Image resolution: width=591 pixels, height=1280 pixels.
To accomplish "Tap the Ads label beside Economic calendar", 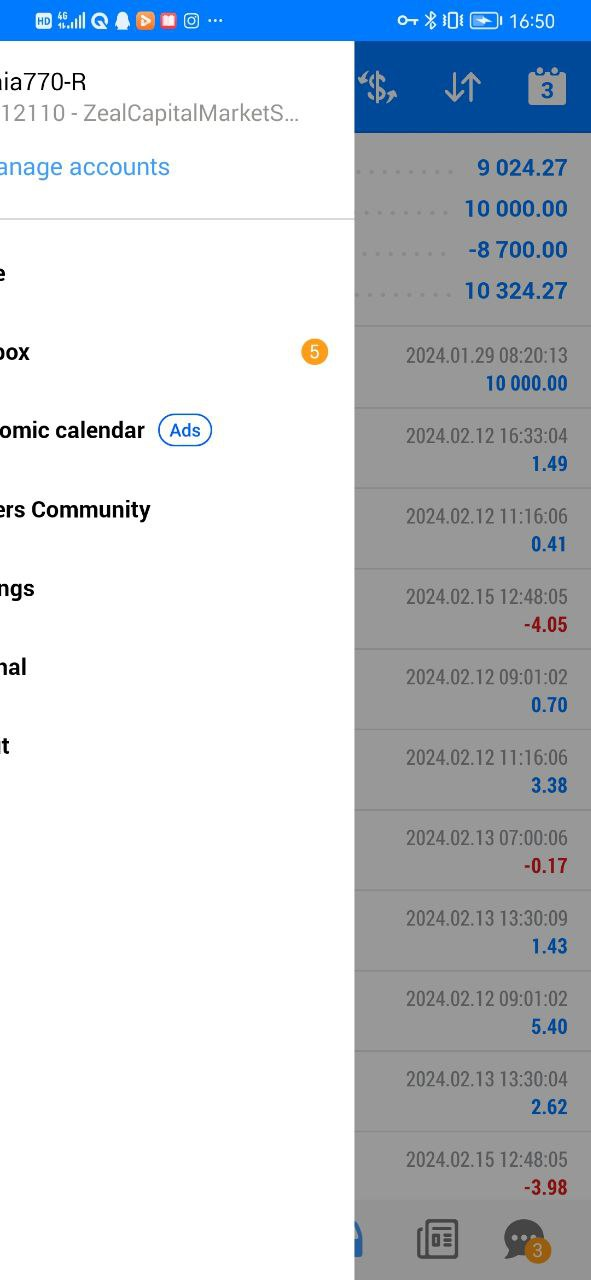I will (x=185, y=430).
